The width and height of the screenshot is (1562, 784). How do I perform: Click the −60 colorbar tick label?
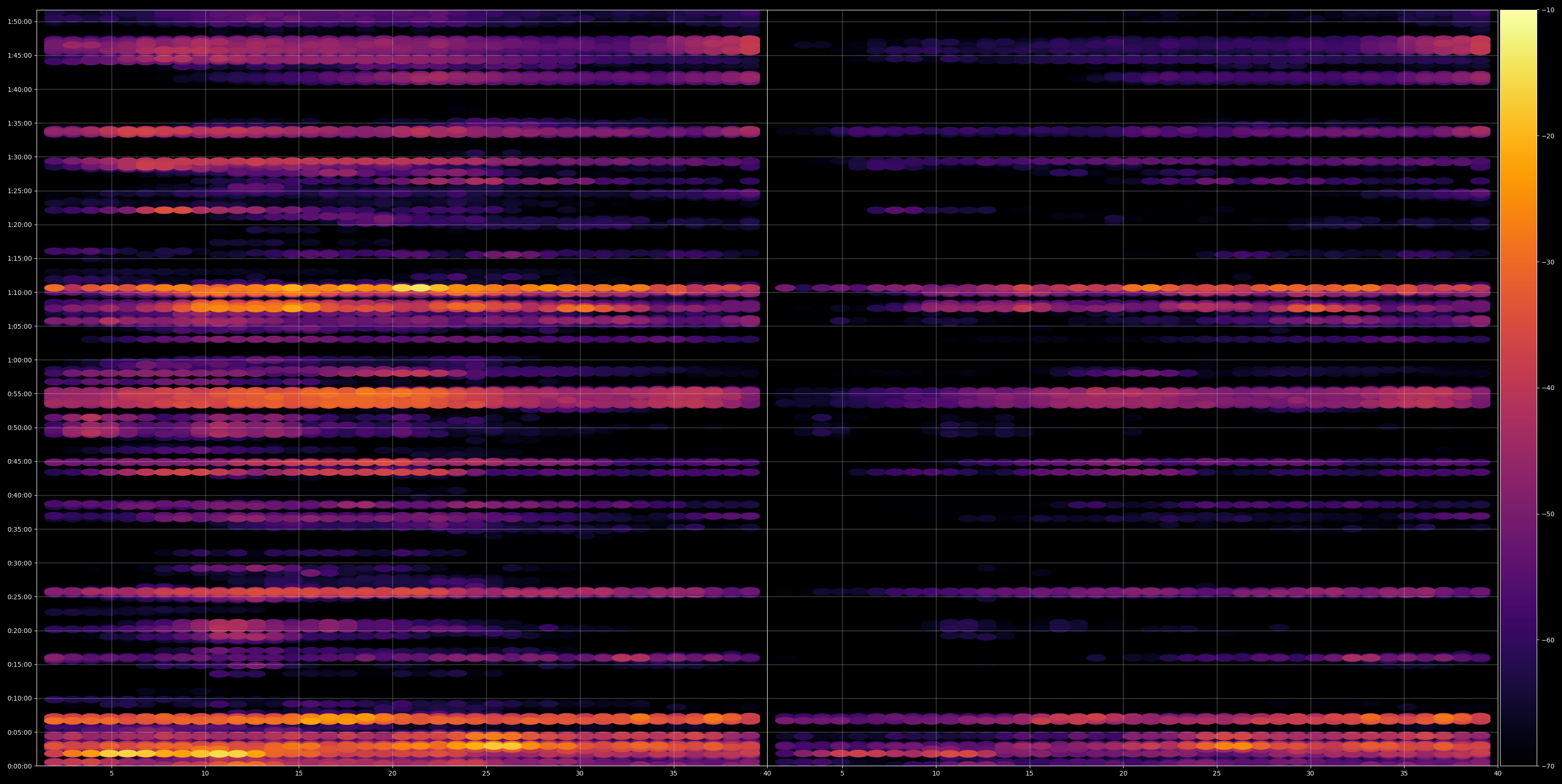tap(1547, 641)
